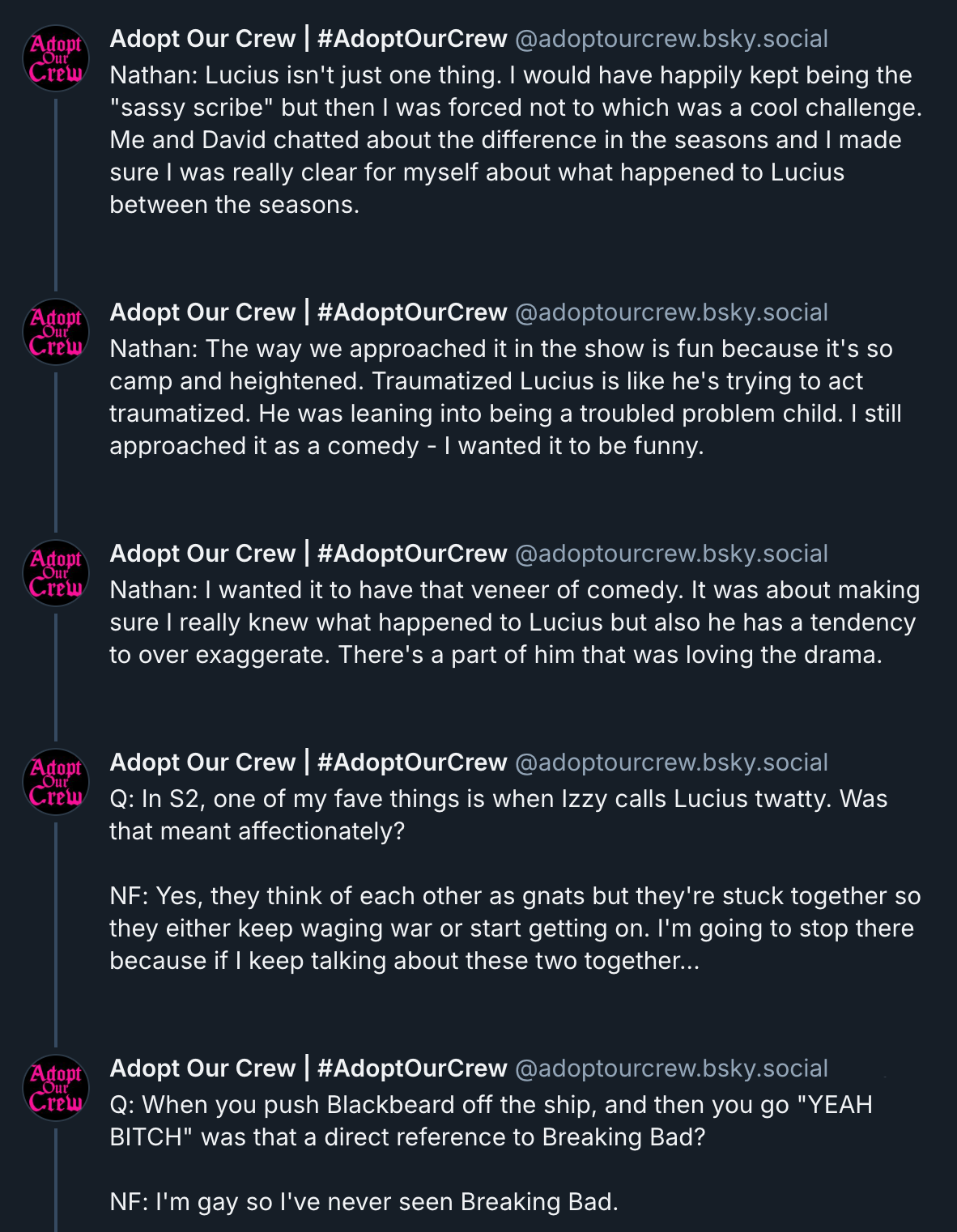
Task: Click avatar on the "sassy scribe" post
Action: 55,58
